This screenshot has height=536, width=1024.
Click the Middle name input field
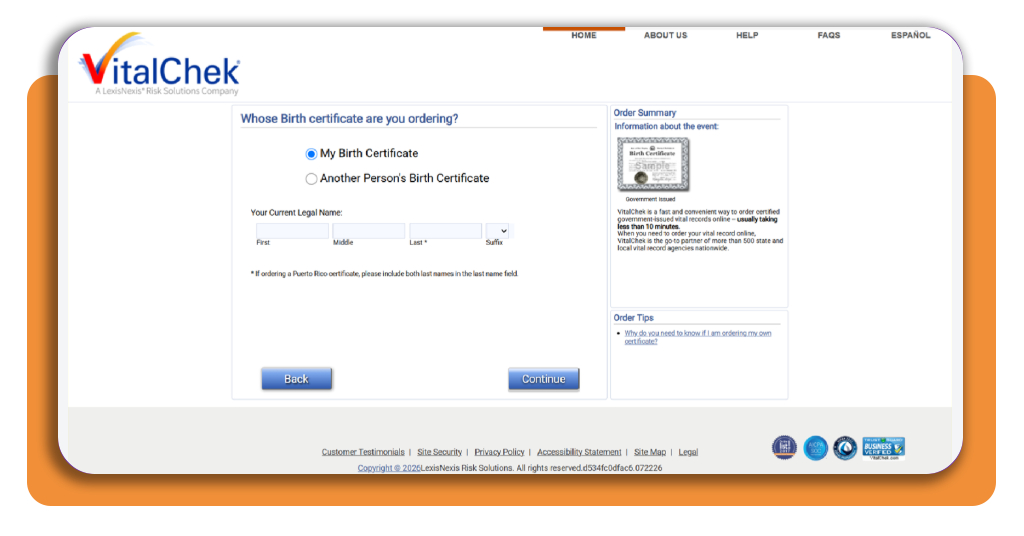coord(369,231)
